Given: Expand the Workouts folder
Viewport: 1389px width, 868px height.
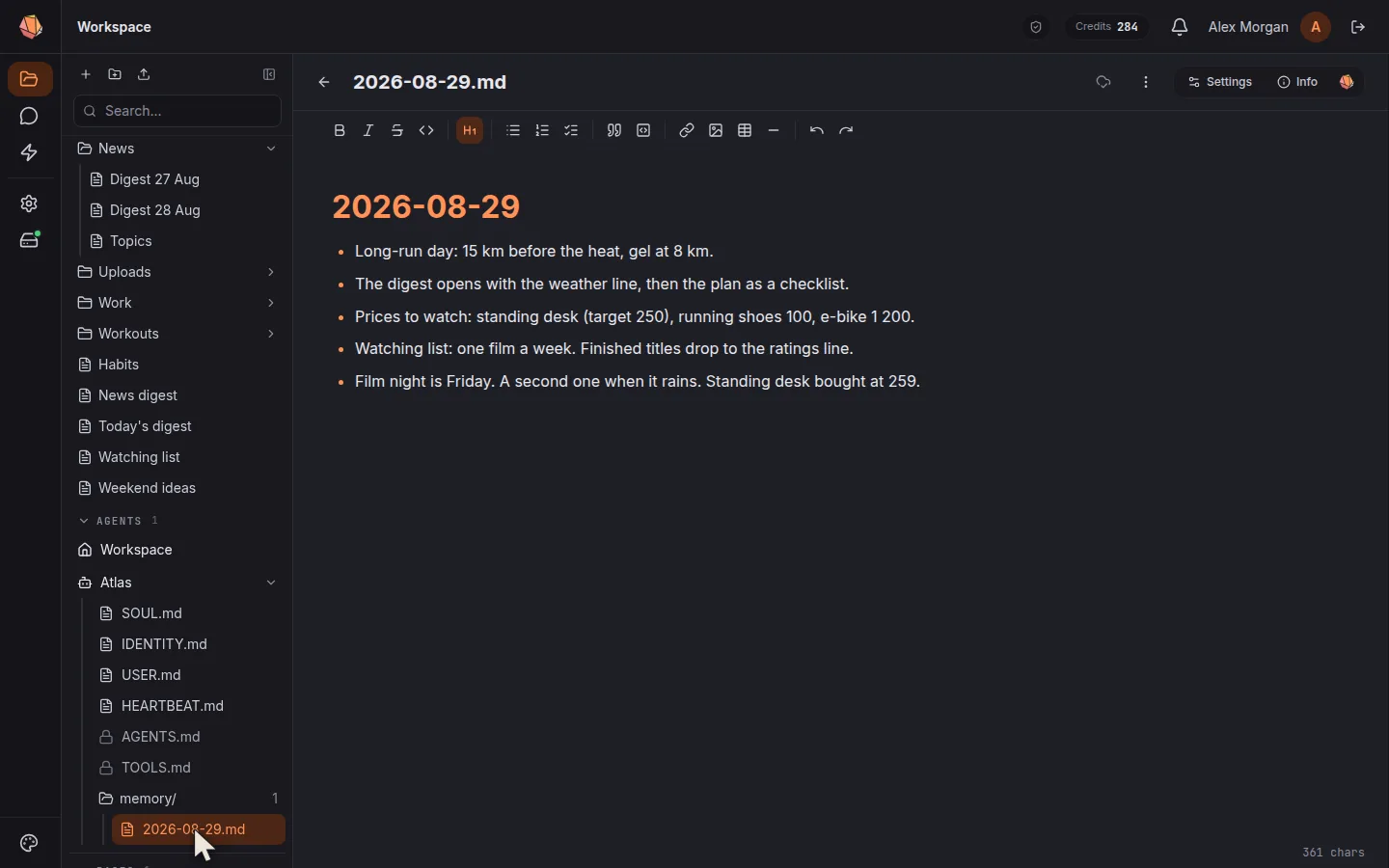Looking at the screenshot, I should click(x=271, y=334).
